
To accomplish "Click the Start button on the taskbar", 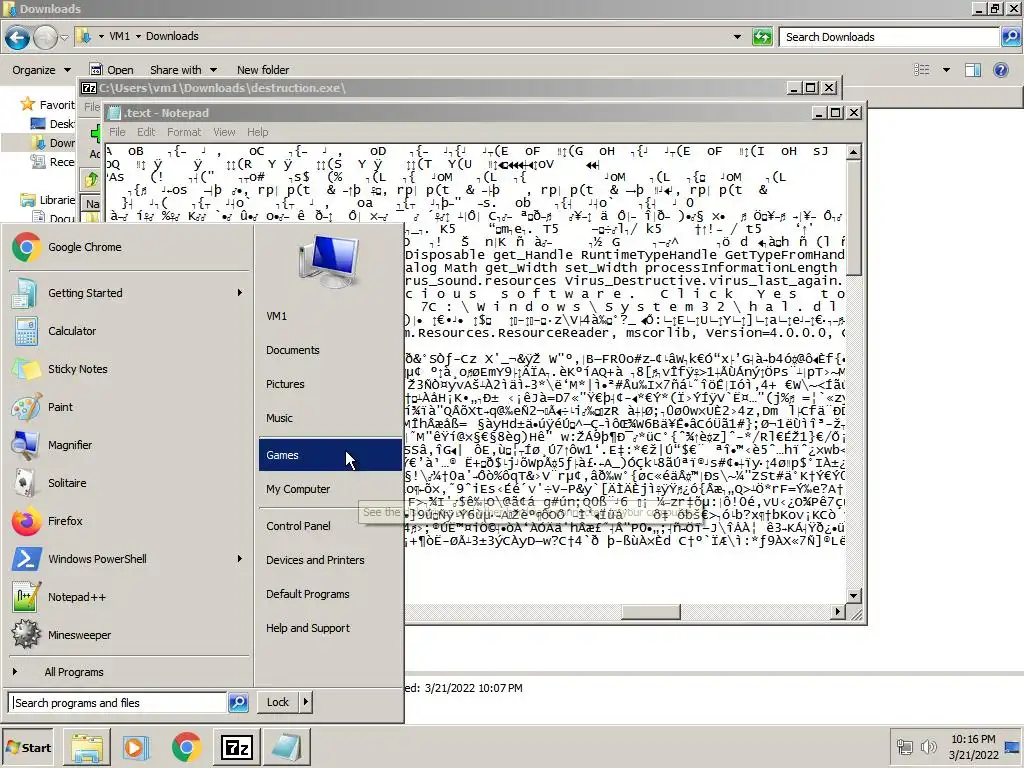I will [28, 748].
